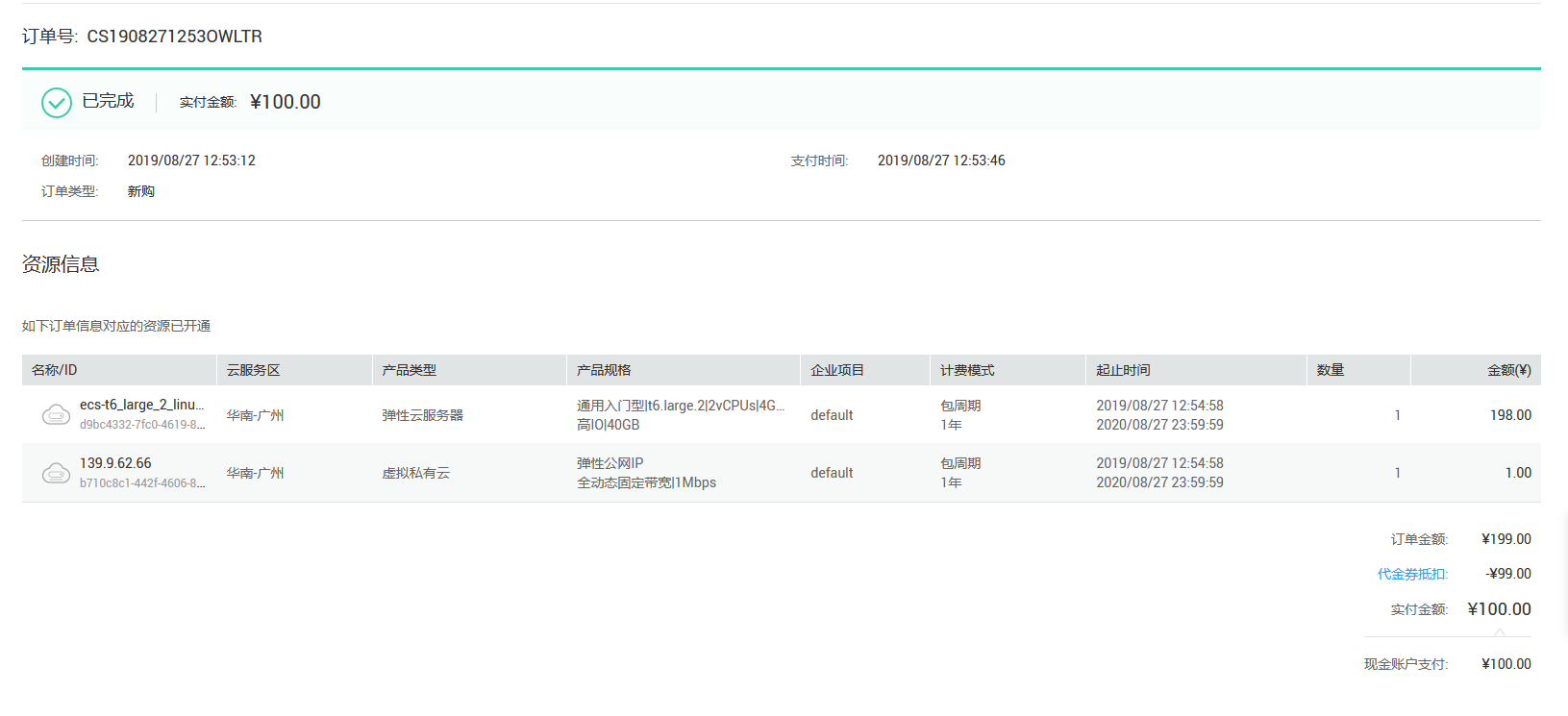Viewport: 1568px width, 716px height.
Task: Click the small caret below the ¥100.00 total
Action: (1499, 632)
